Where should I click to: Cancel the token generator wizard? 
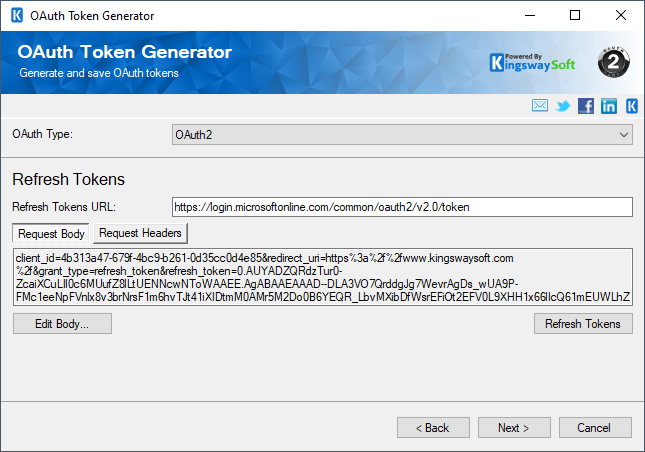click(595, 428)
